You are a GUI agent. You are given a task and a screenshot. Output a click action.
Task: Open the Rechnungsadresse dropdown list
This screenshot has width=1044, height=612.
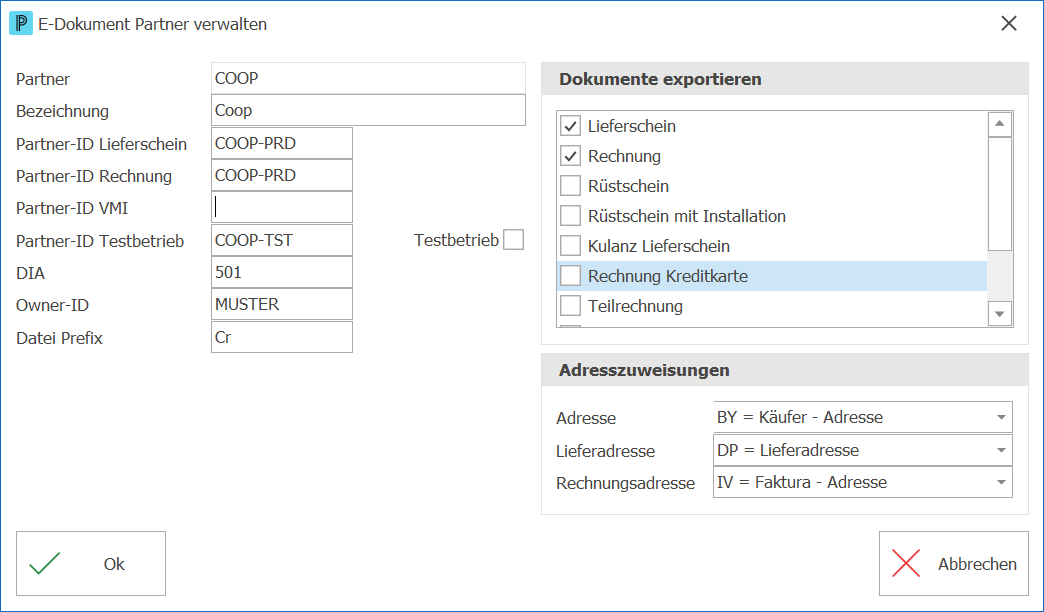coord(862,482)
